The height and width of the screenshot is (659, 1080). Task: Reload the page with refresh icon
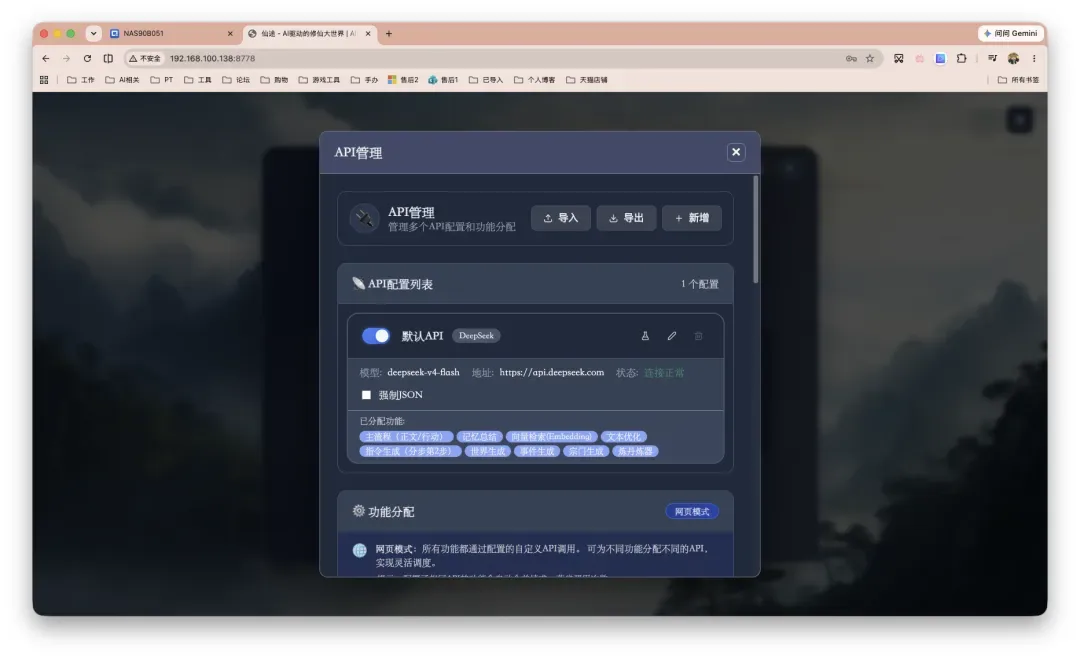[x=87, y=59]
